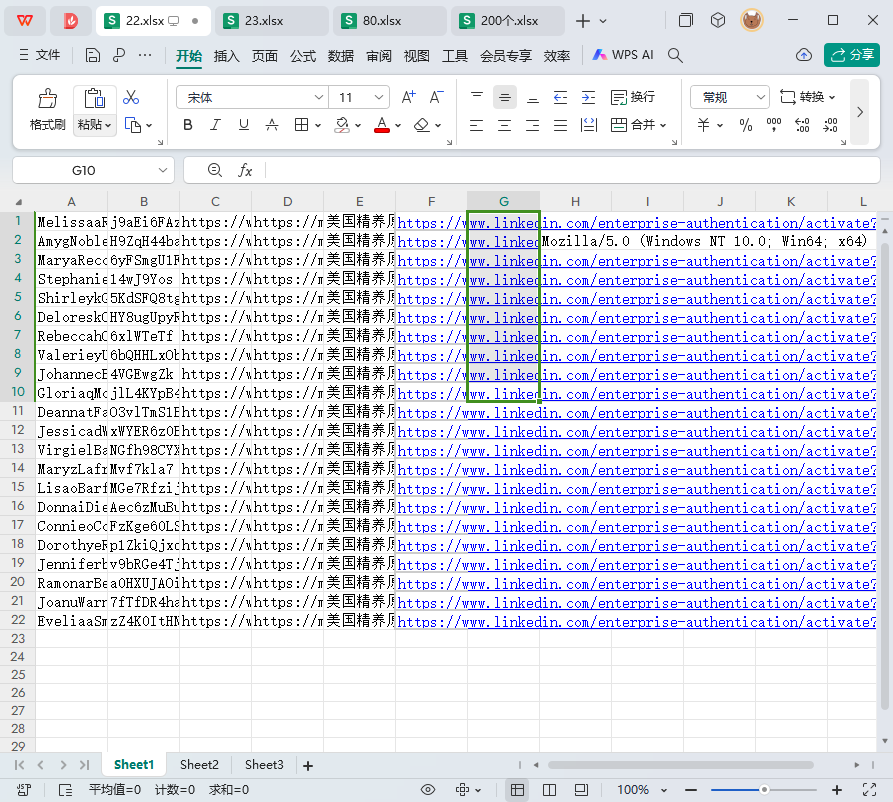
Task: Expand the border style dropdown arrow
Action: [x=318, y=125]
